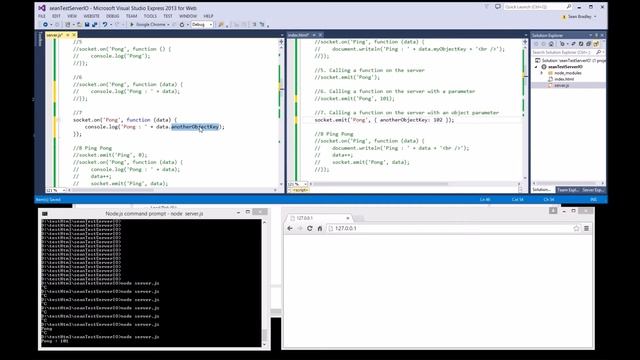The height and width of the screenshot is (360, 640).
Task: Open the WEBSITE menu
Action: tap(91, 16)
